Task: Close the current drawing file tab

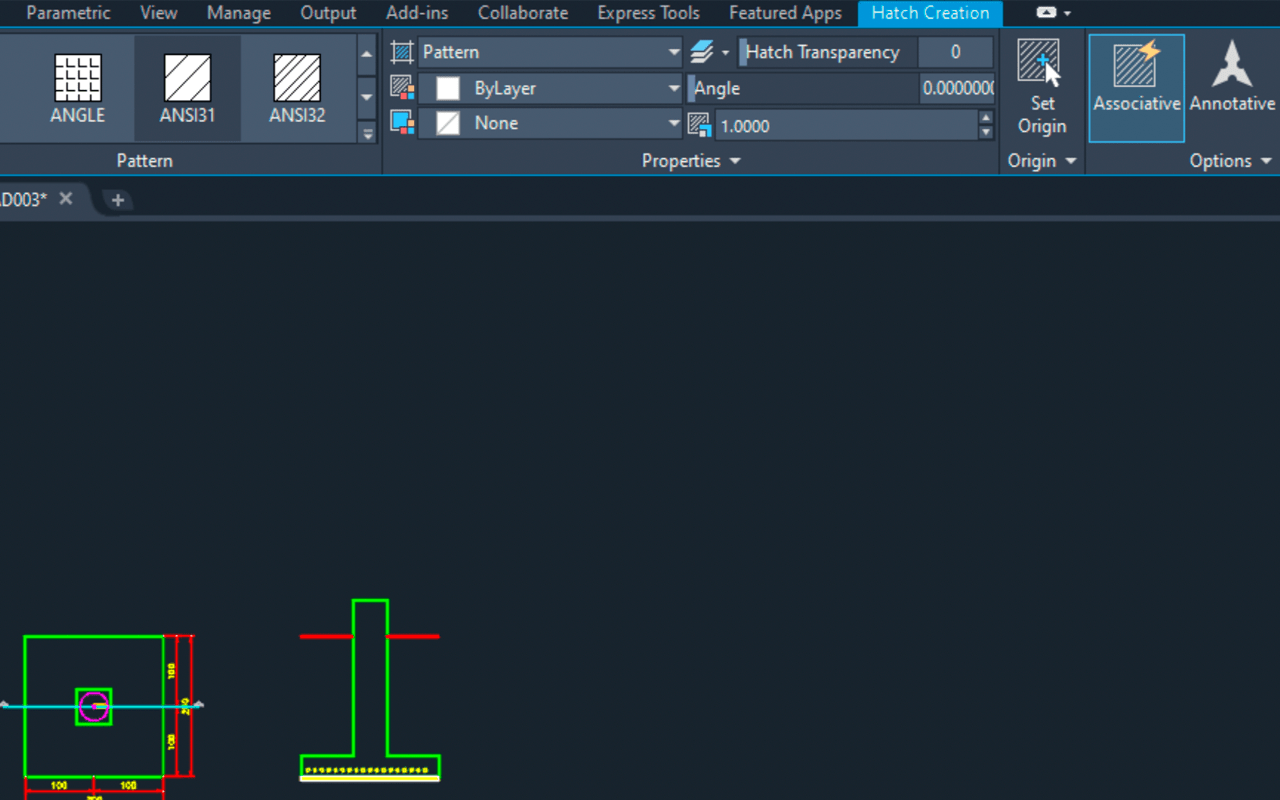Action: click(x=66, y=199)
